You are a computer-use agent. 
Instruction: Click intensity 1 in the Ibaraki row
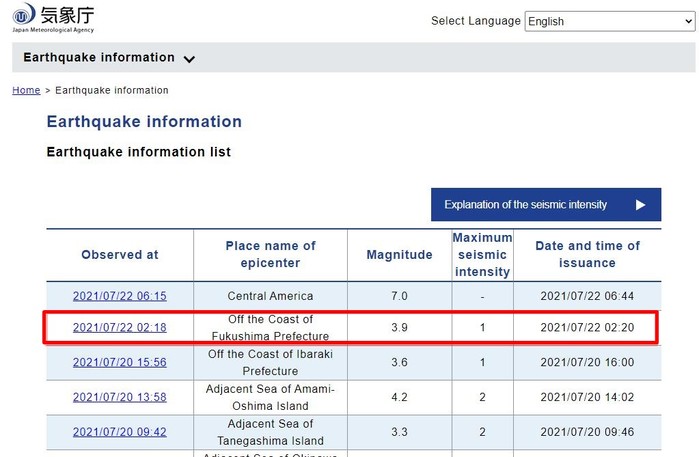pos(482,362)
